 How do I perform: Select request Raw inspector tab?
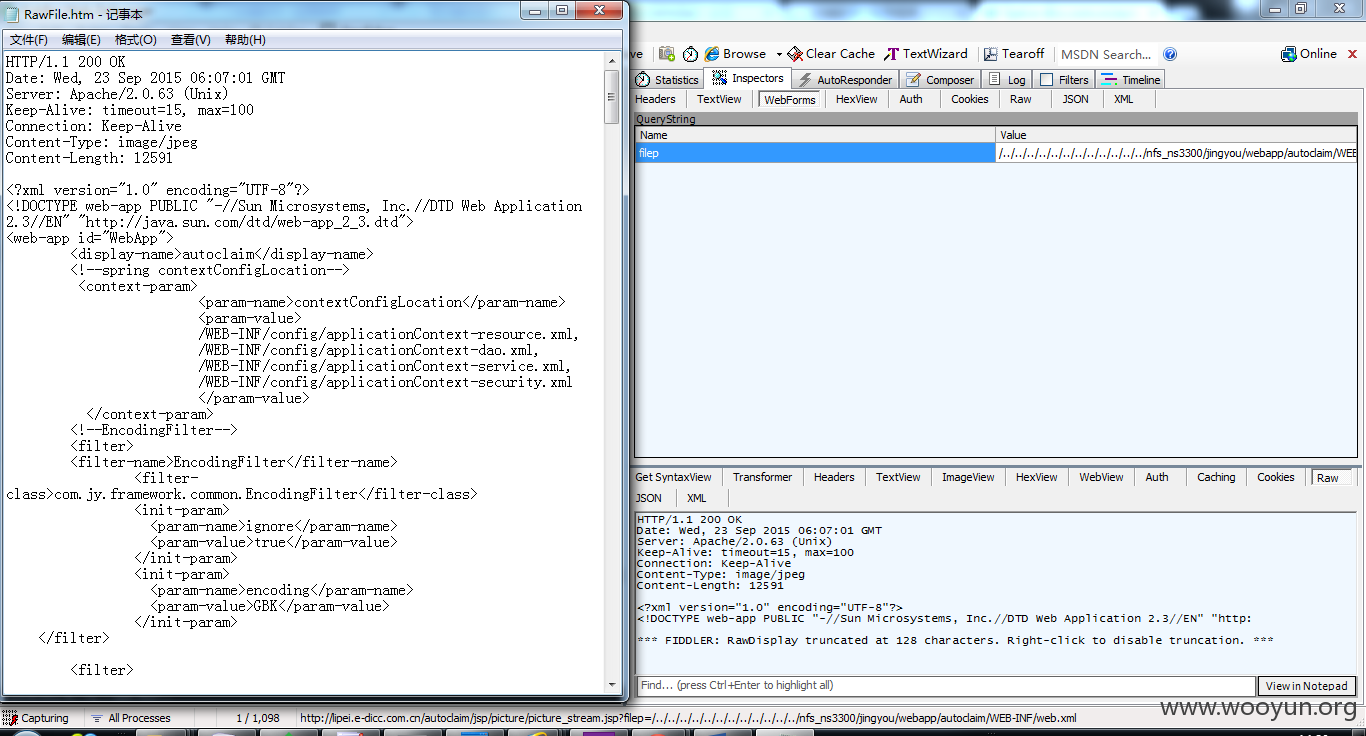click(x=1020, y=99)
